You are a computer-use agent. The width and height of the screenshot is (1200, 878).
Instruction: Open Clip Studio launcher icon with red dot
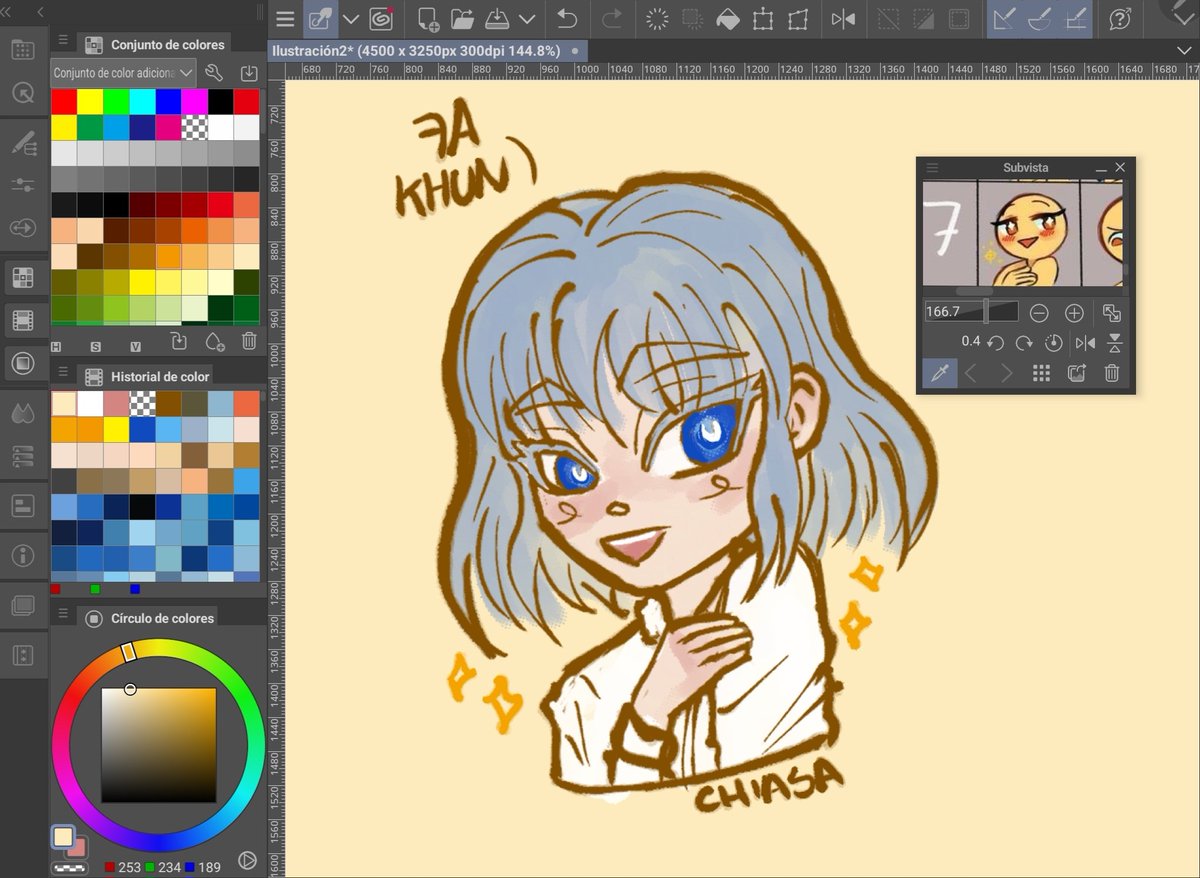[381, 19]
